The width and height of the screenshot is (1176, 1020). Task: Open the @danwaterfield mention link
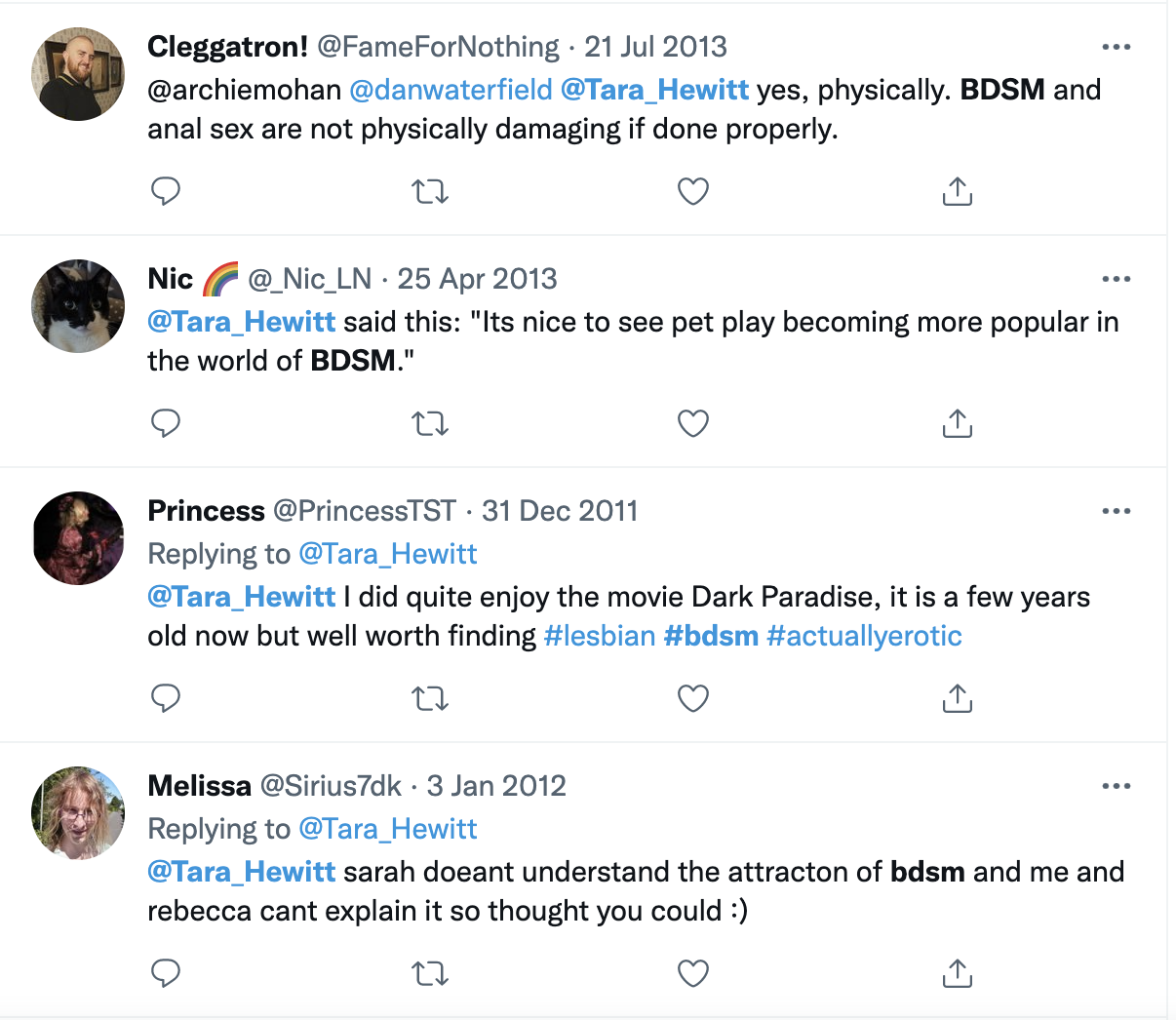click(x=451, y=90)
